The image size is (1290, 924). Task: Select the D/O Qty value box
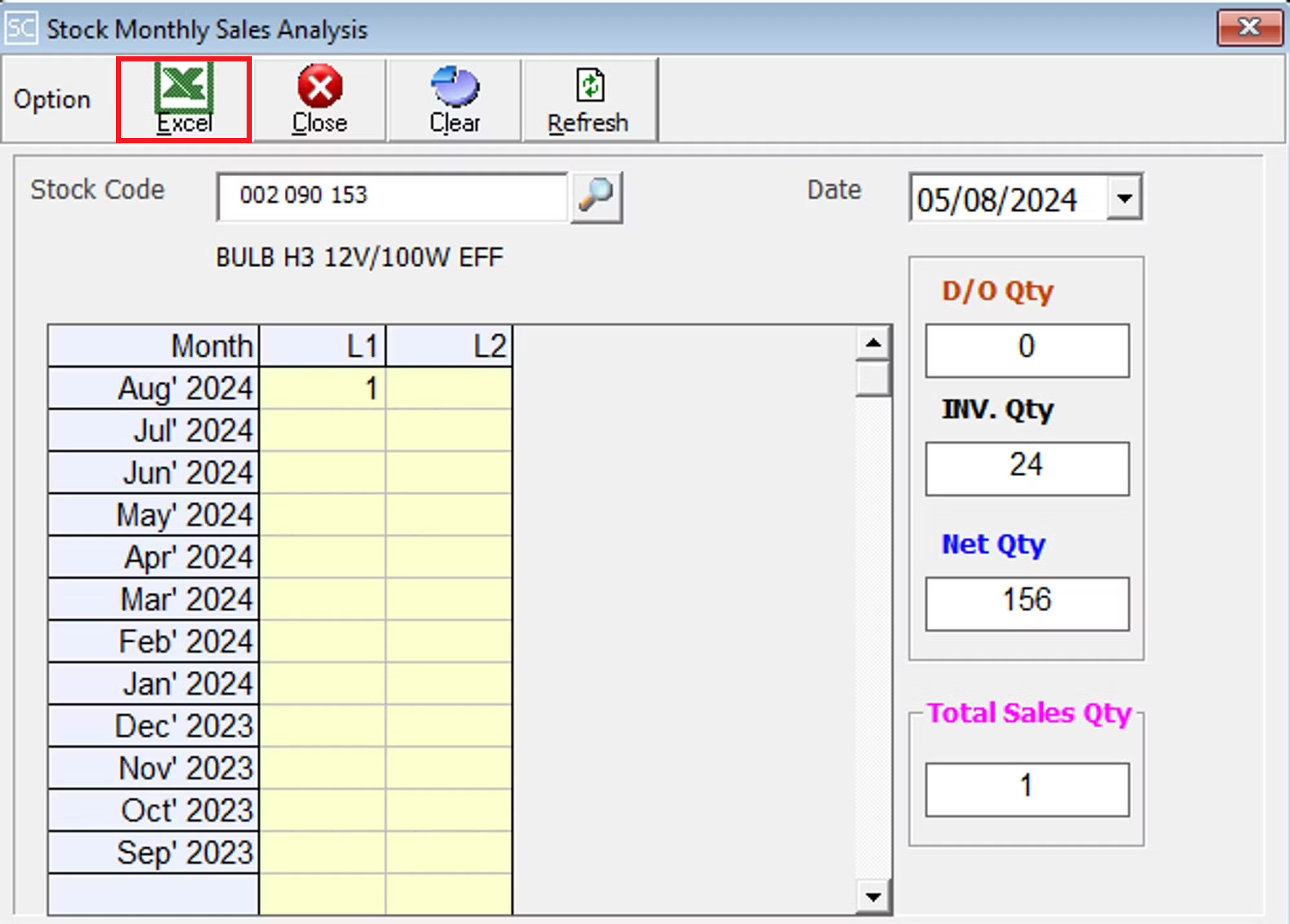click(1027, 350)
